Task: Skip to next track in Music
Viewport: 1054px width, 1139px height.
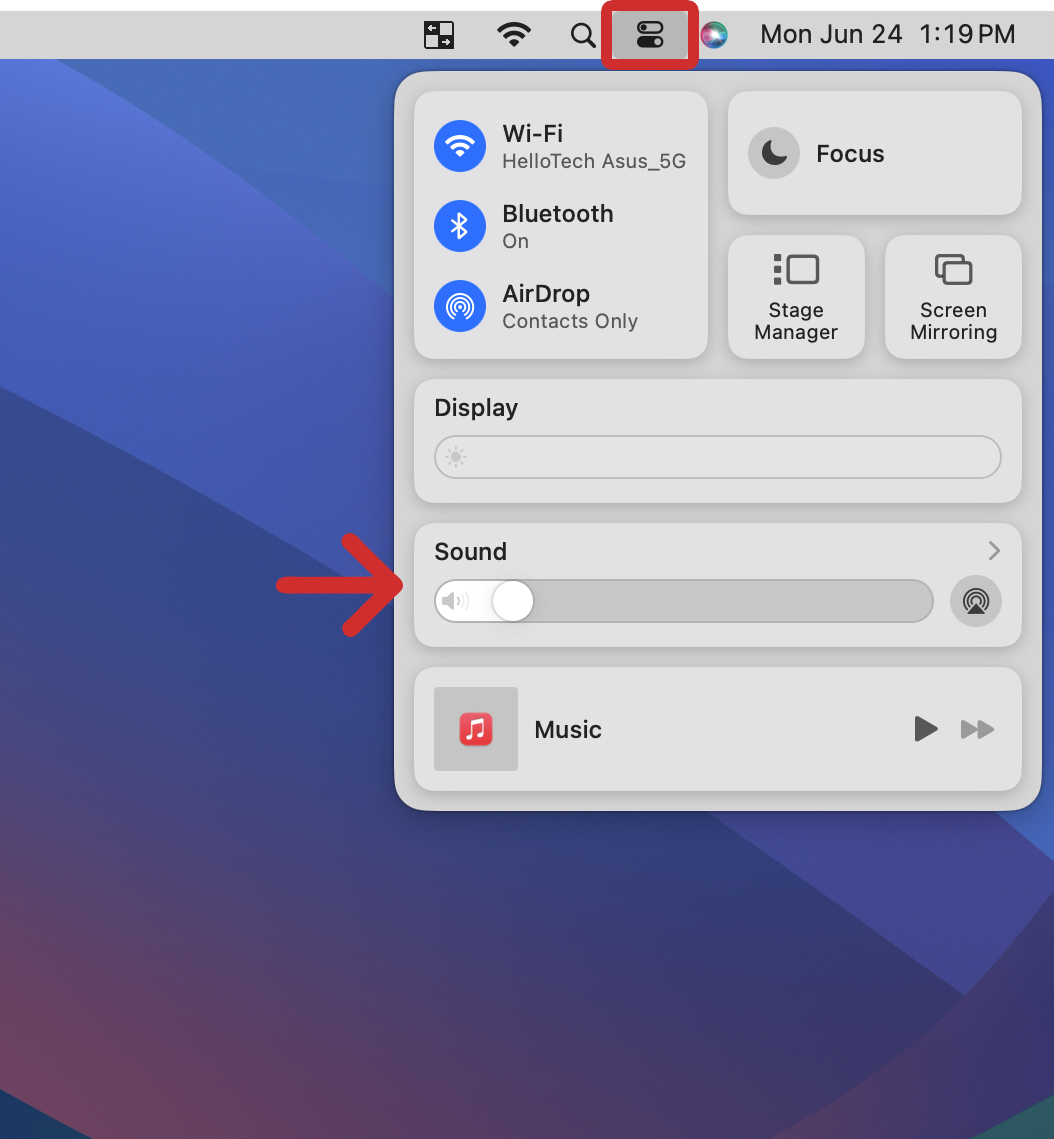Action: (977, 729)
